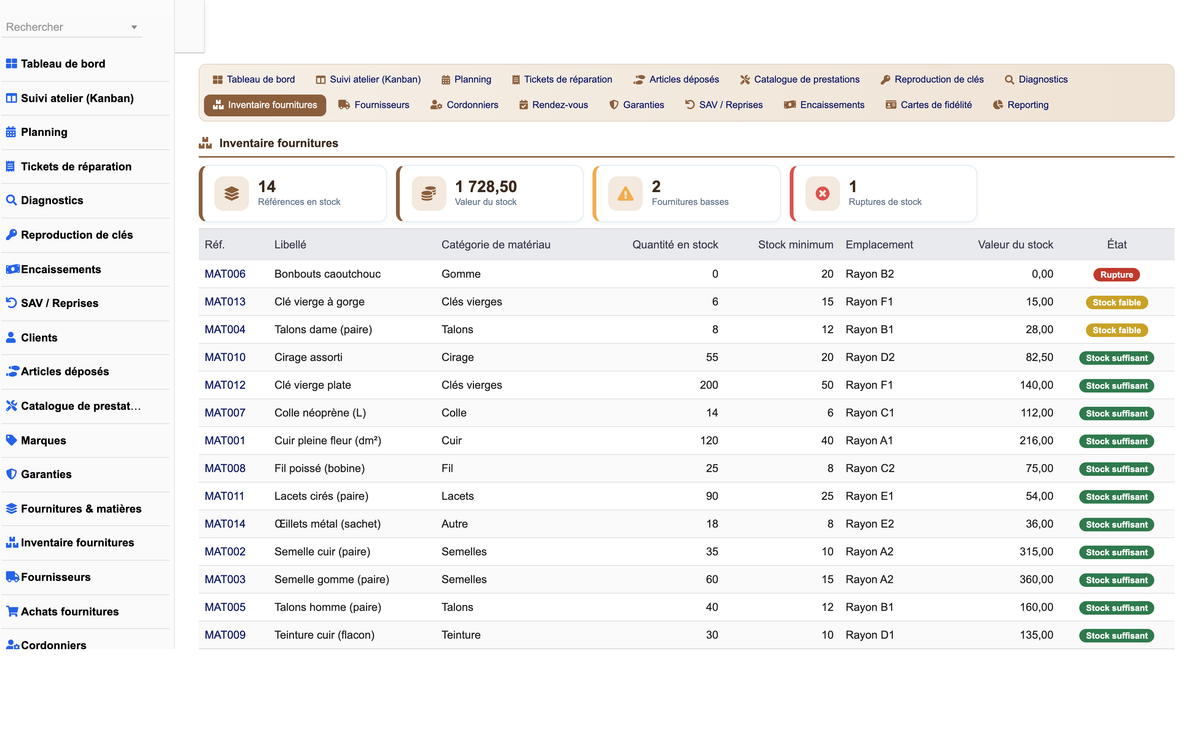Open reference link MAT004
Screen dimensions: 1200x743
225,330
